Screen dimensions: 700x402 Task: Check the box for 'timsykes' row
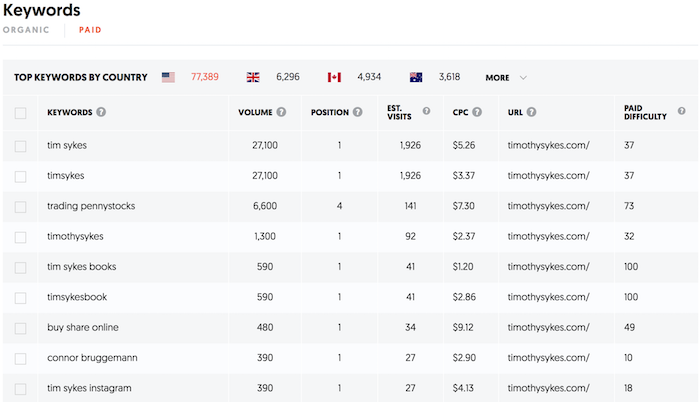pyautogui.click(x=21, y=176)
